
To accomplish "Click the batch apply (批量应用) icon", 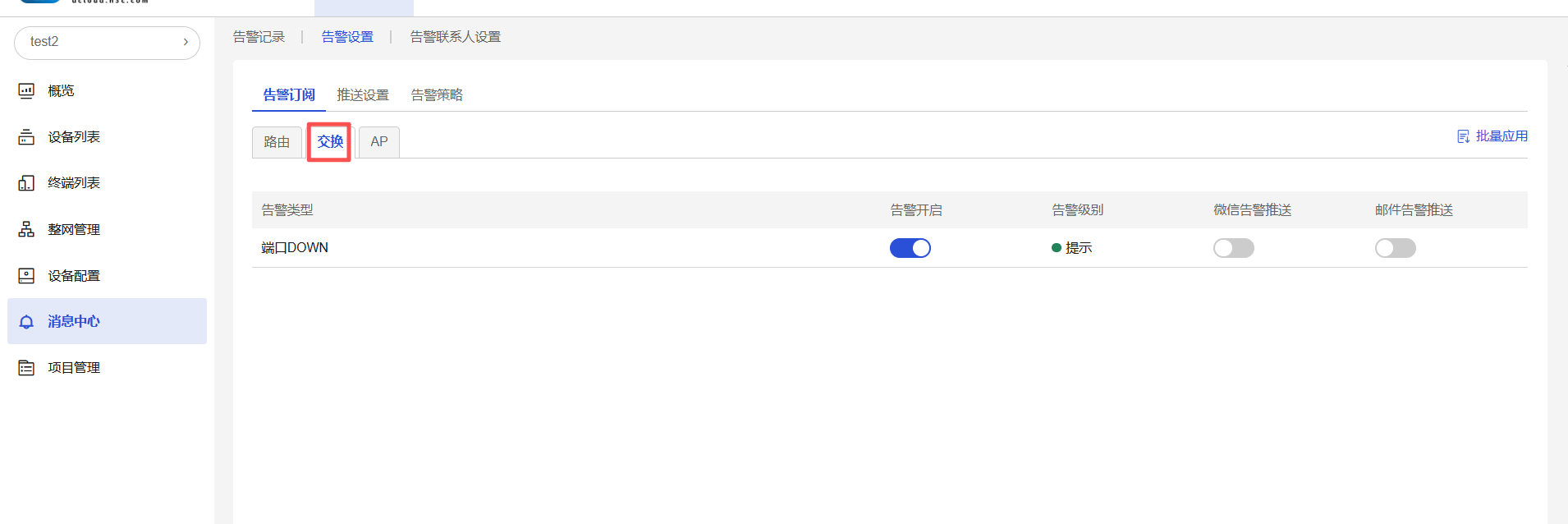I will click(x=1463, y=136).
